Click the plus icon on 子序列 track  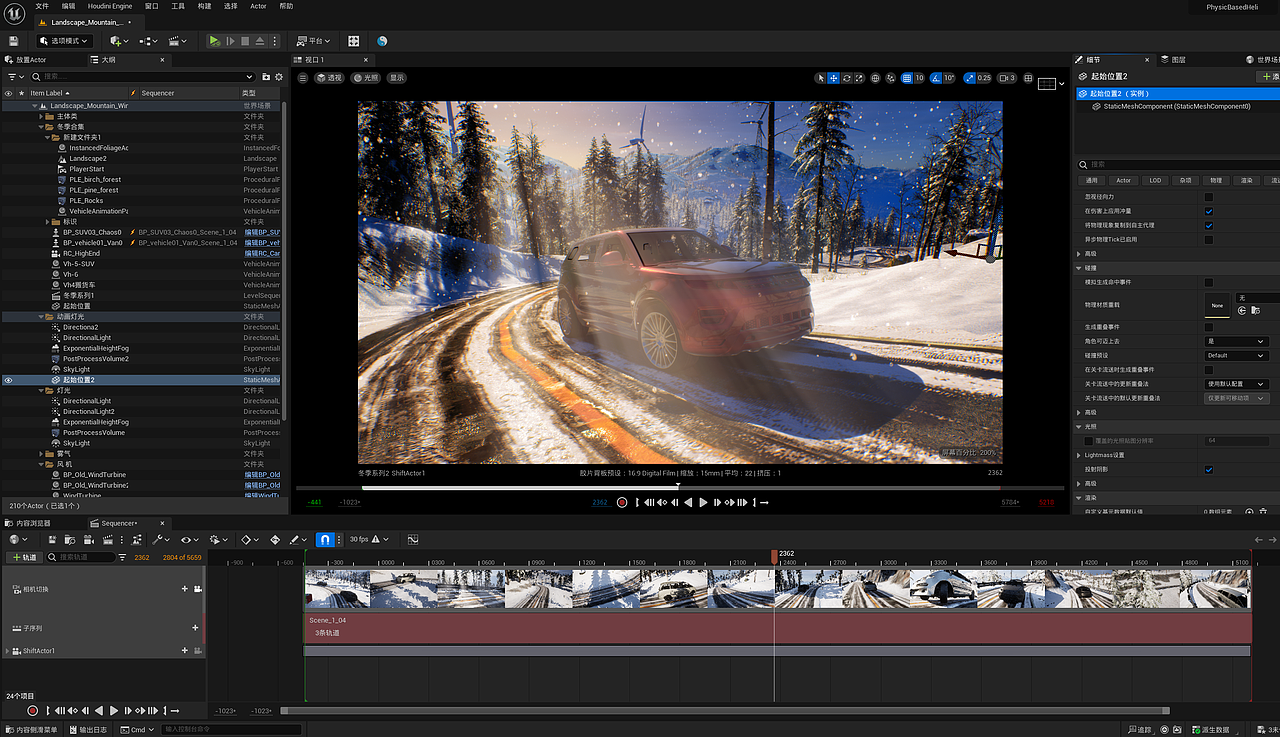pos(195,628)
